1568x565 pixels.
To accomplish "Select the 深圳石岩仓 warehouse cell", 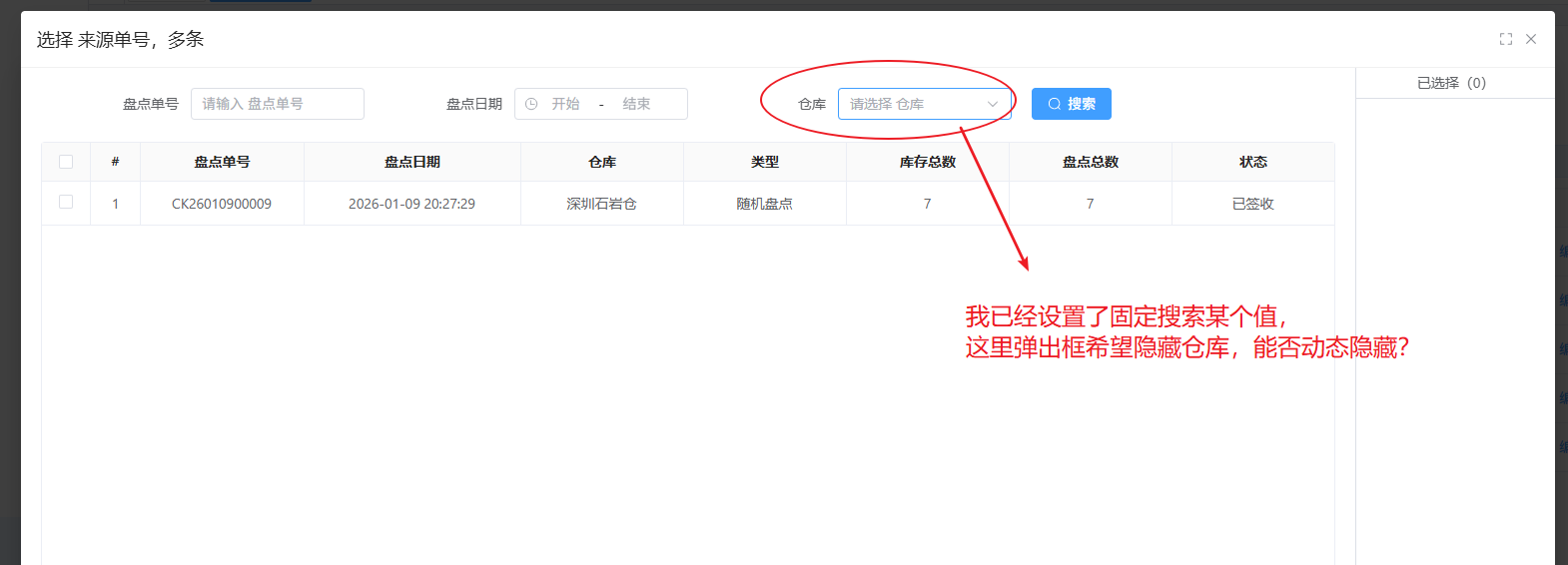I will coord(601,204).
